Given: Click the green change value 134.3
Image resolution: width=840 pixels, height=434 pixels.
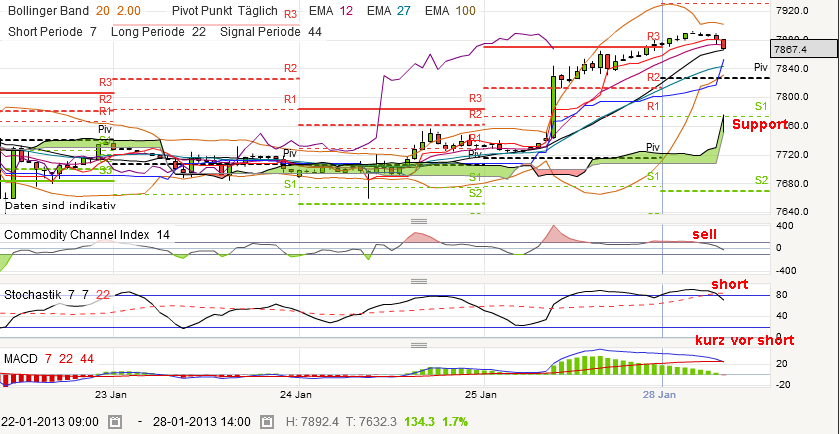Looking at the screenshot, I should [x=419, y=421].
